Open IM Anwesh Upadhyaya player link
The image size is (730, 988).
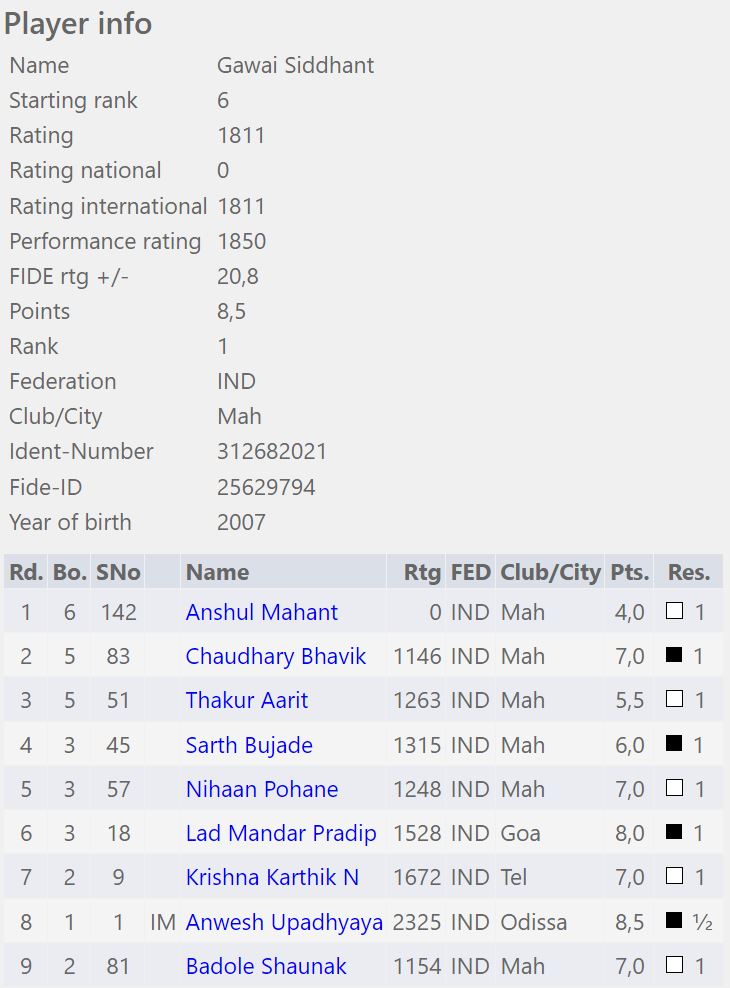click(x=284, y=922)
